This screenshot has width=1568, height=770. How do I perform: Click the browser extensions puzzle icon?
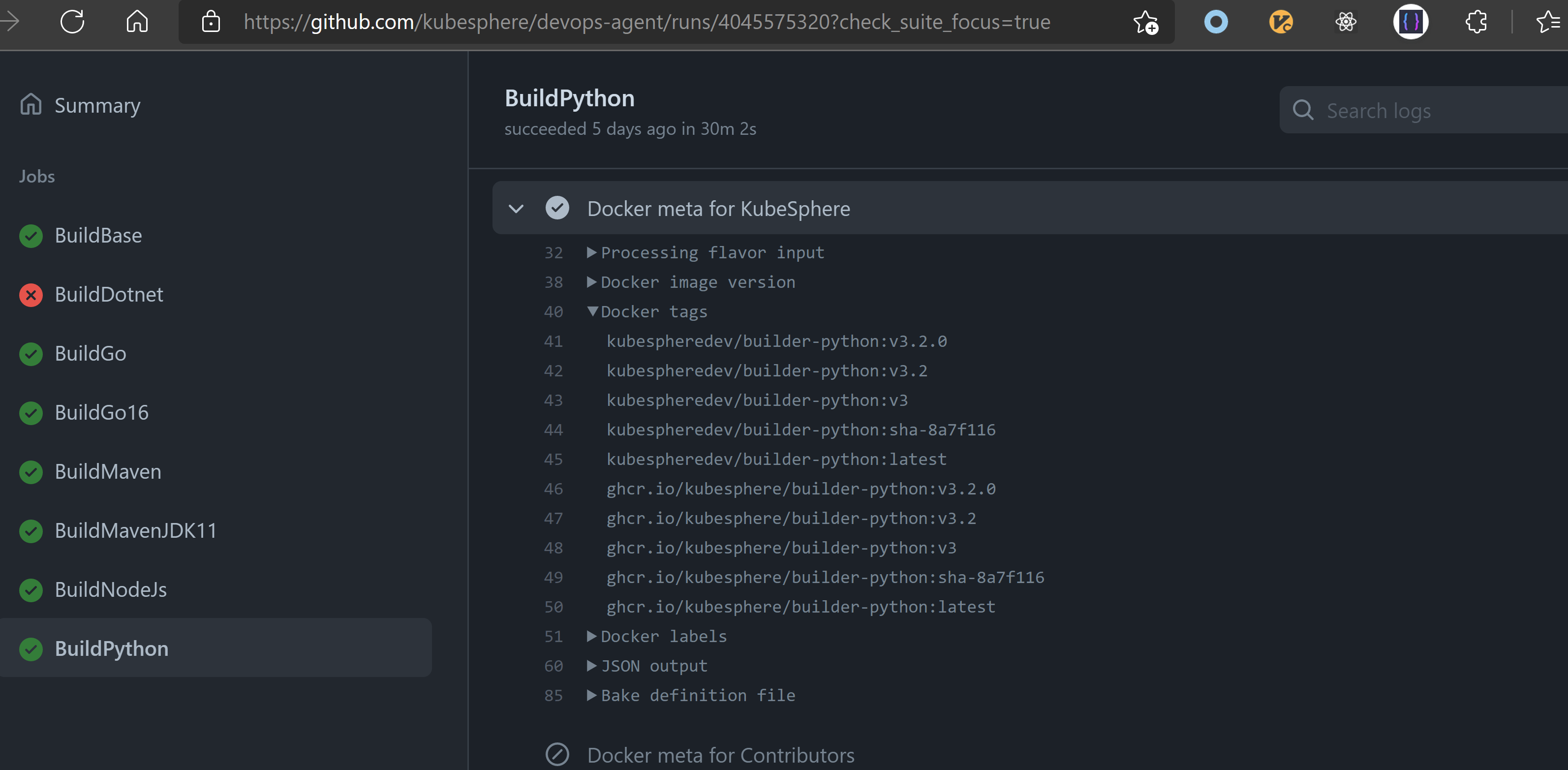(x=1476, y=22)
